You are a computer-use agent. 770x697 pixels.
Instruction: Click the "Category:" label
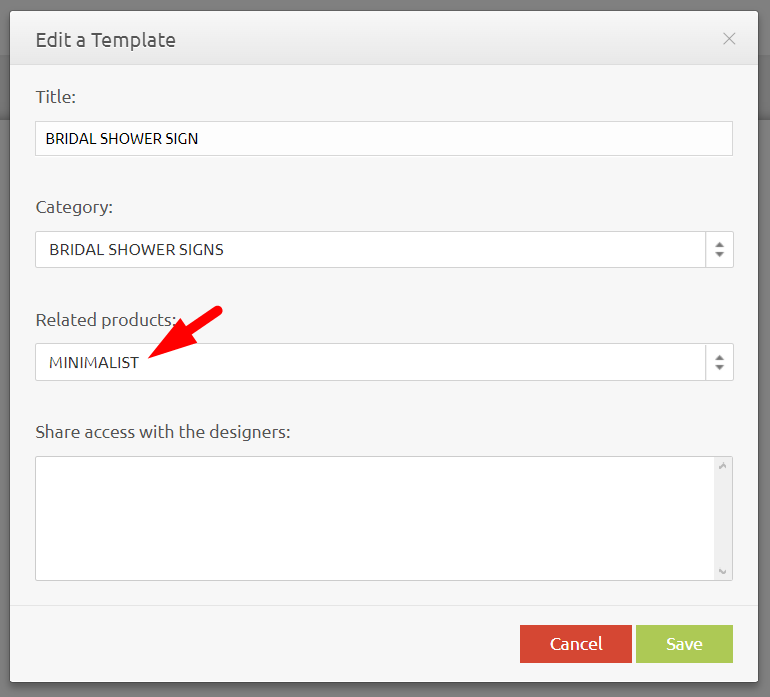(x=74, y=207)
